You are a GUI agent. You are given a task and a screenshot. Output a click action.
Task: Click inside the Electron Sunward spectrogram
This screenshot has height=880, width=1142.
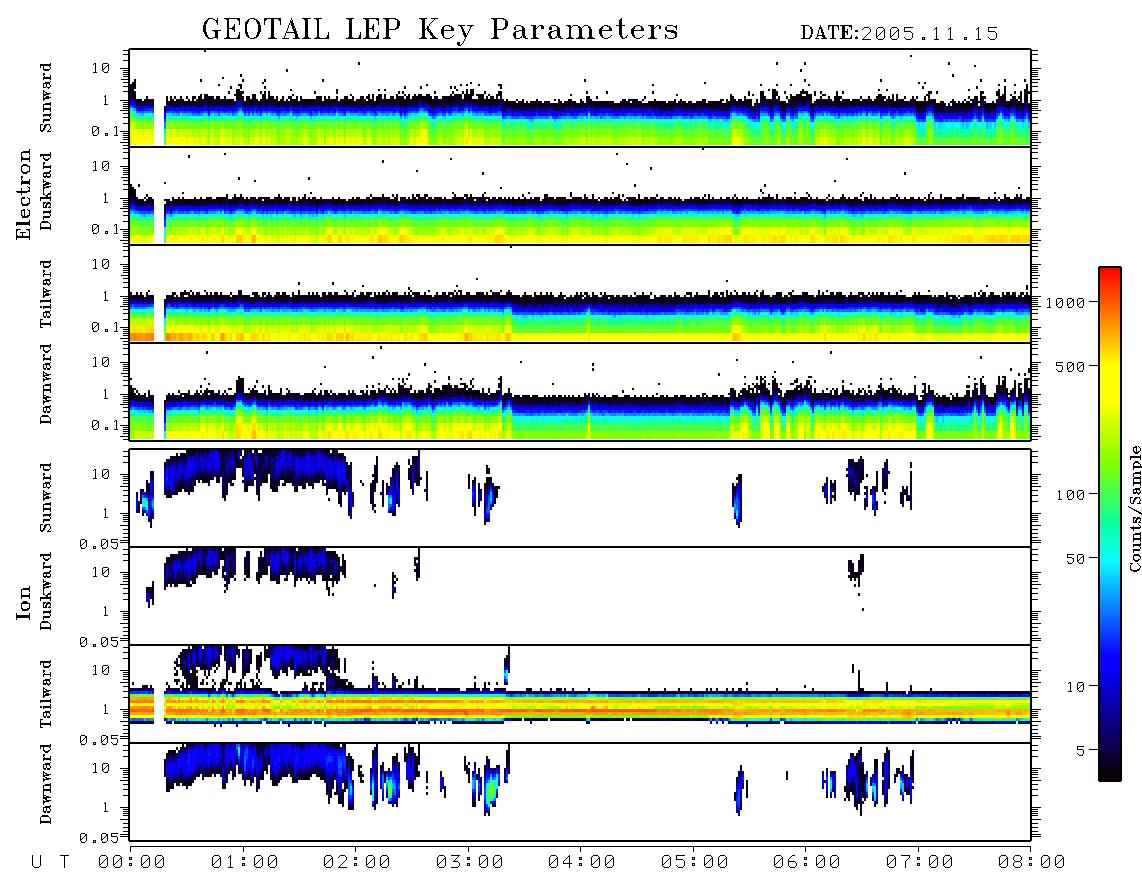point(580,98)
